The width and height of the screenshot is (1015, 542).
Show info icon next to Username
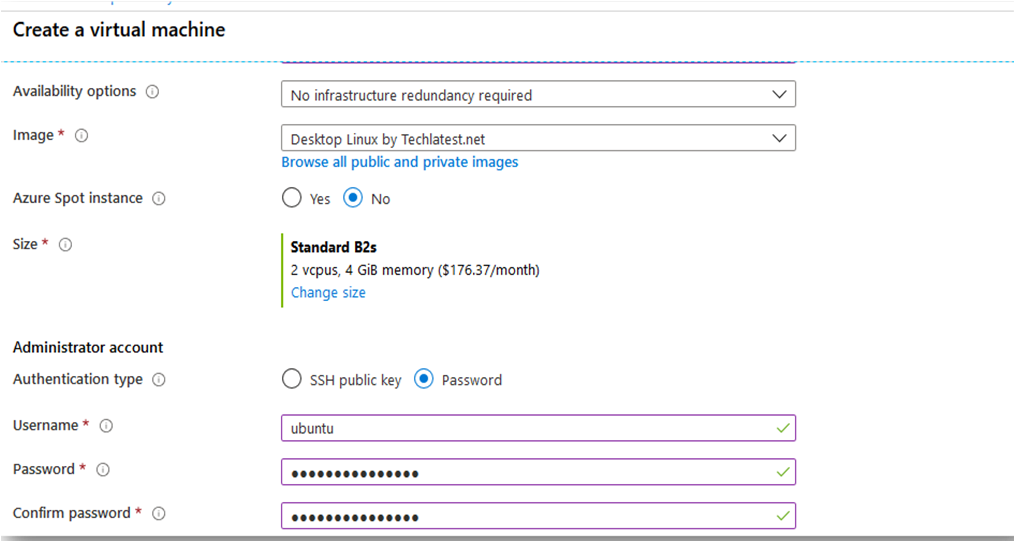107,426
